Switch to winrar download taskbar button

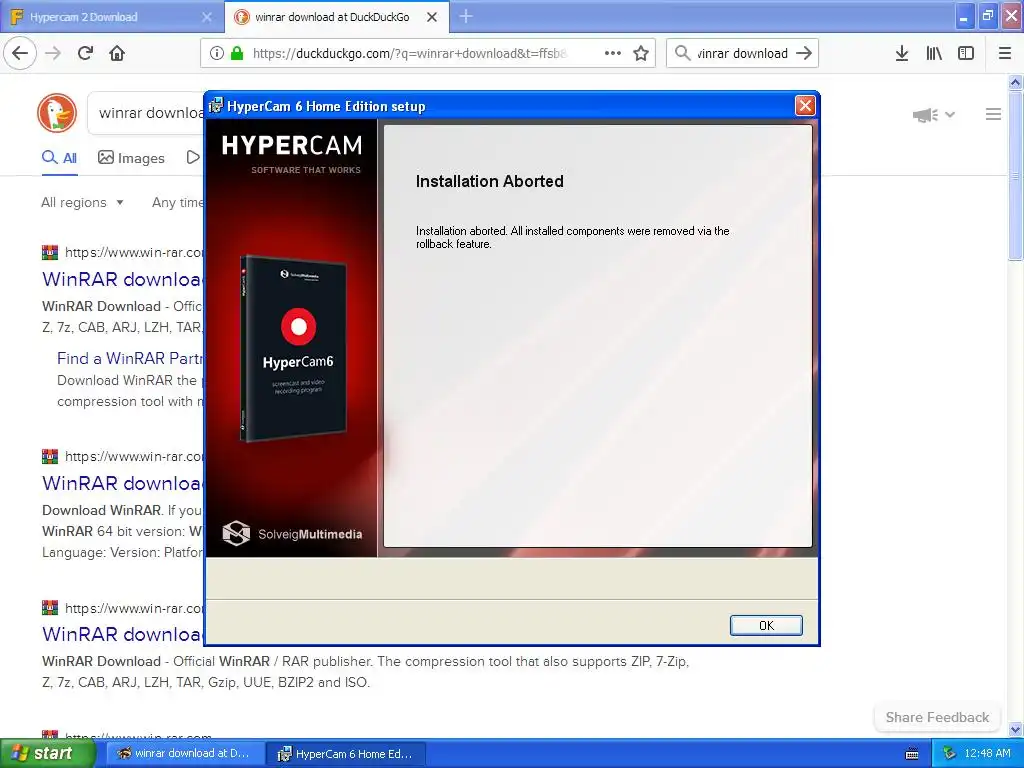[x=185, y=753]
